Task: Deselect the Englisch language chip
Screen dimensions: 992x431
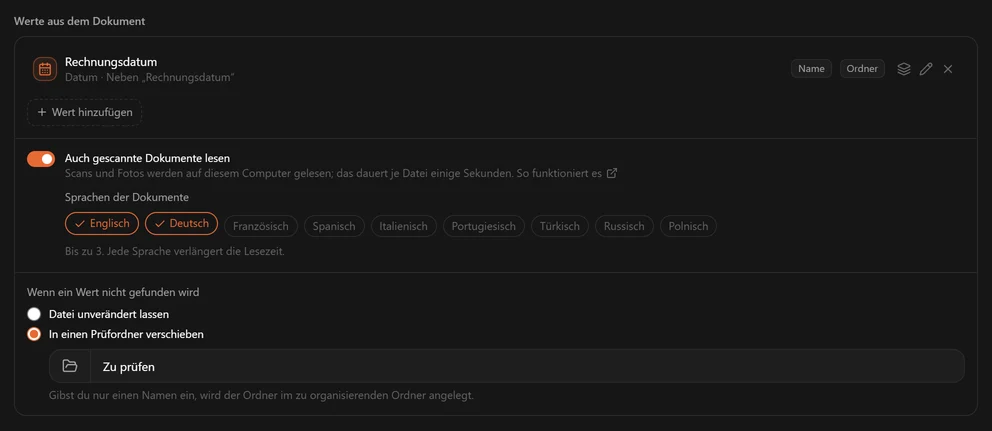Action: coord(102,223)
